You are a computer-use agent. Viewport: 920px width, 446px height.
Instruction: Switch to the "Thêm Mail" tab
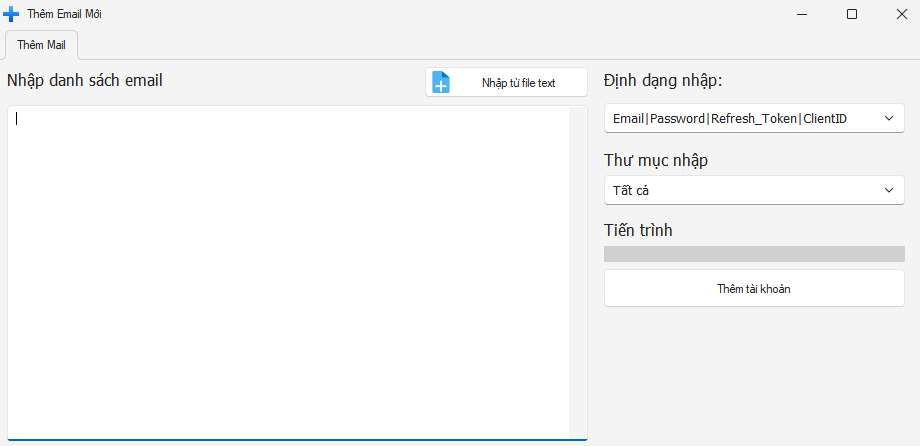pos(41,45)
